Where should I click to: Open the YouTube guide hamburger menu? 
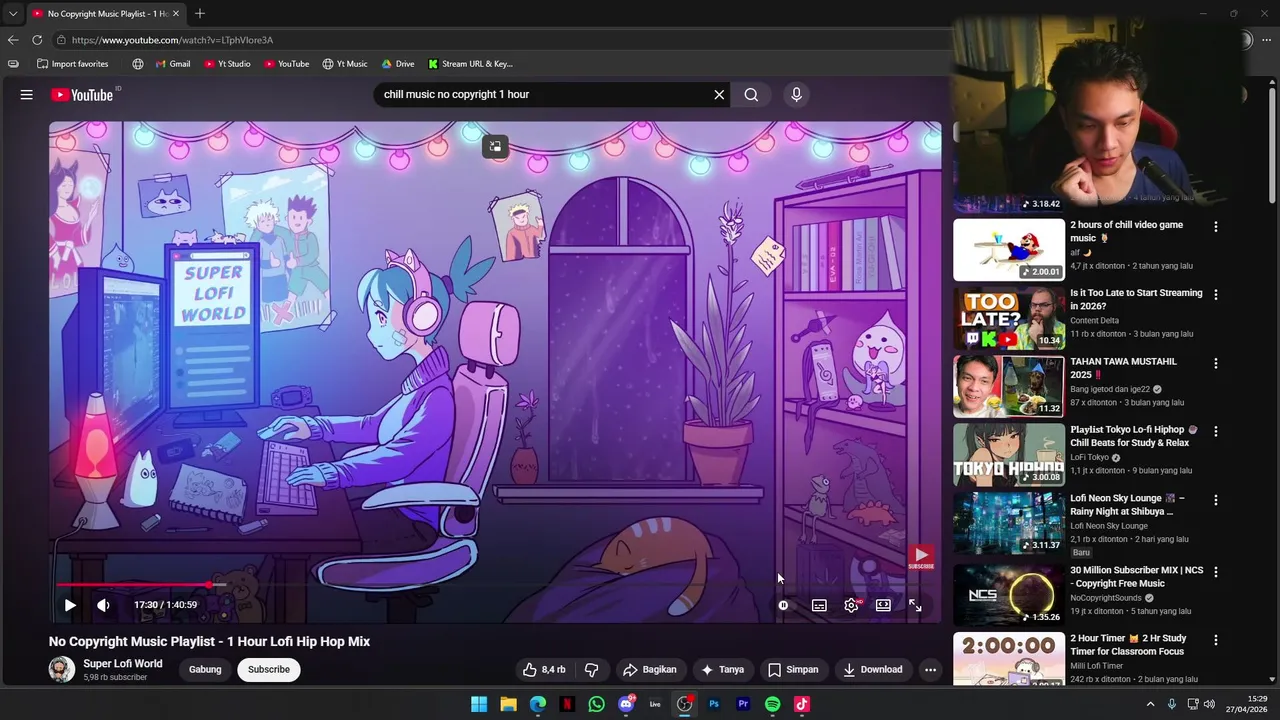coord(27,95)
